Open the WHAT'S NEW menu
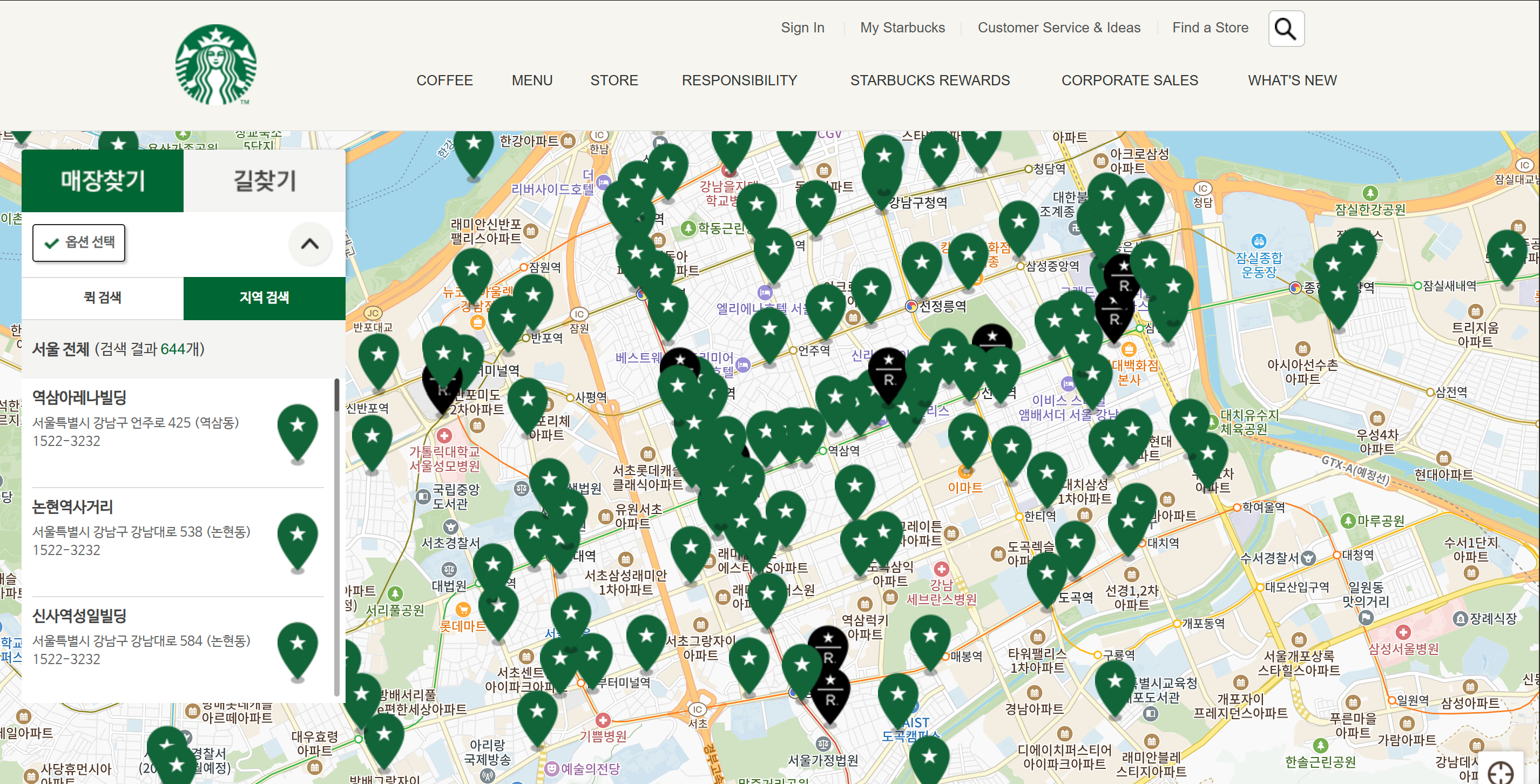Image resolution: width=1540 pixels, height=784 pixels. (x=1293, y=81)
